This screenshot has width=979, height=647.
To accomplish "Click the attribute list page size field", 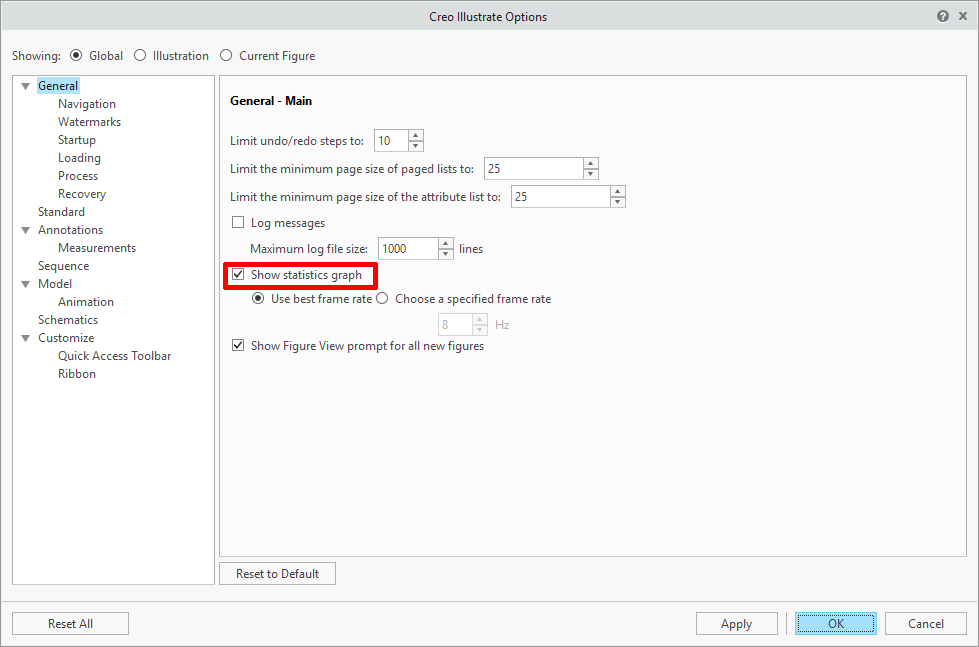I will 561,197.
